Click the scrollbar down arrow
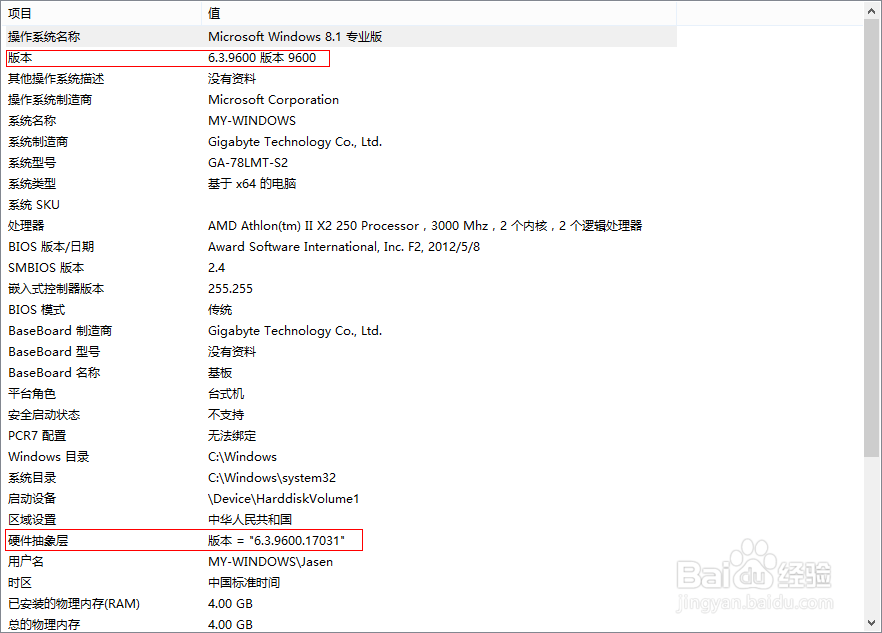This screenshot has height=633, width=882. [872, 623]
